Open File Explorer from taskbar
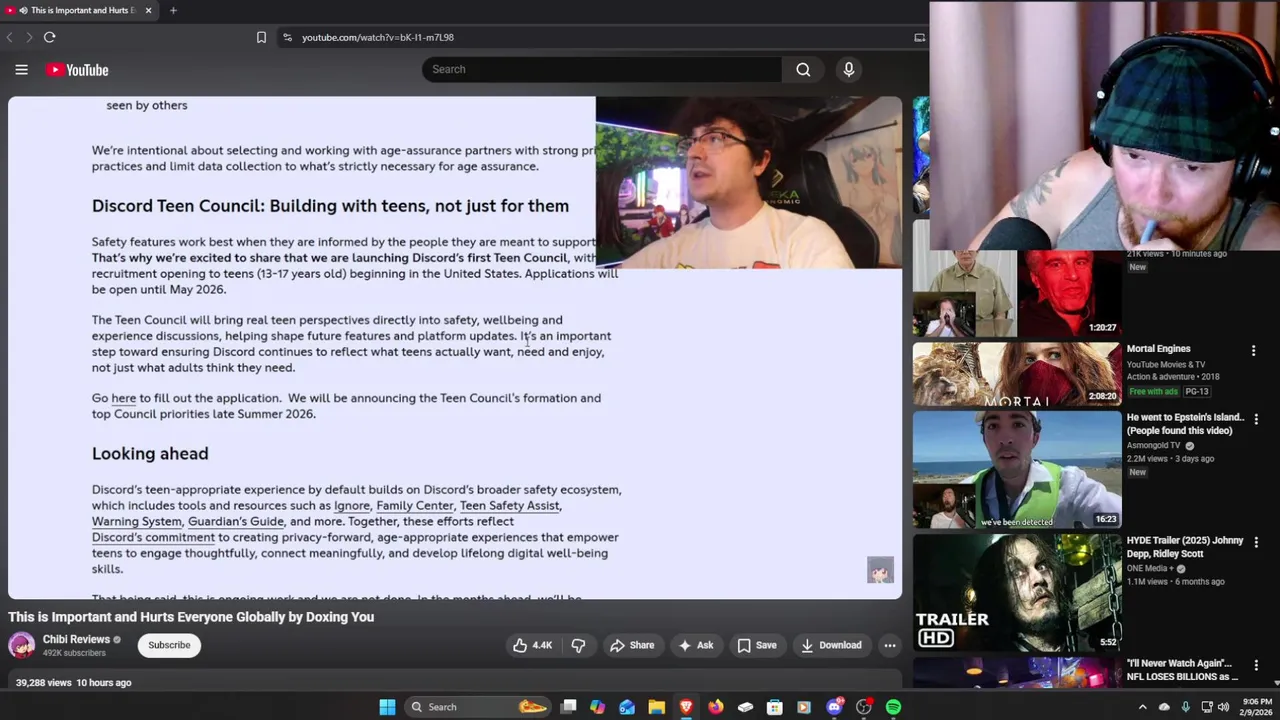Image resolution: width=1280 pixels, height=720 pixels. [656, 707]
